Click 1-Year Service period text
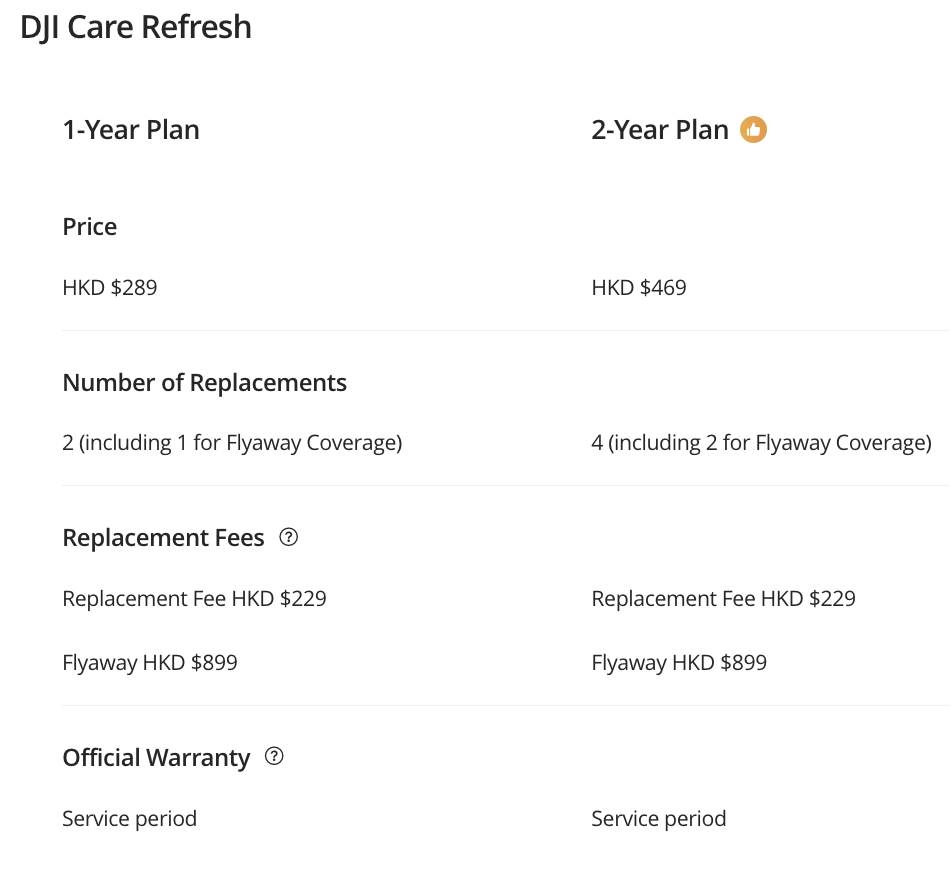 pos(130,819)
